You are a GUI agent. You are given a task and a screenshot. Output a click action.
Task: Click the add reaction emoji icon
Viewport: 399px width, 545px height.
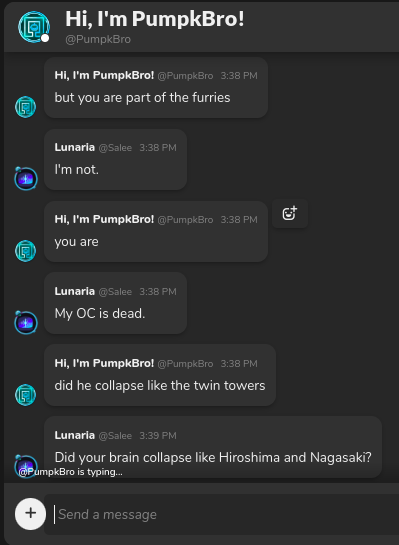290,213
